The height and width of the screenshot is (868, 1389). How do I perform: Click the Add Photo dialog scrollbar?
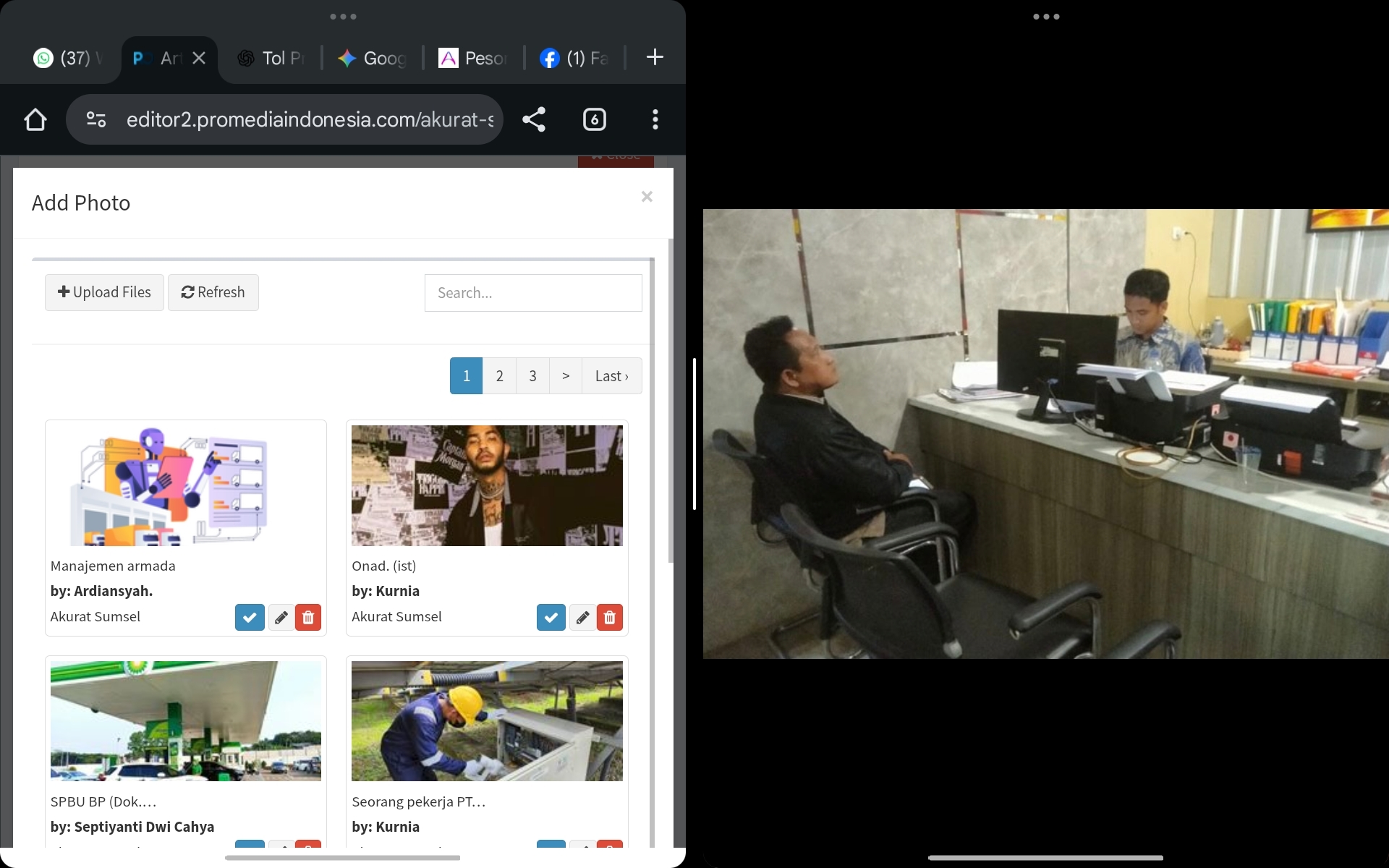point(671,401)
